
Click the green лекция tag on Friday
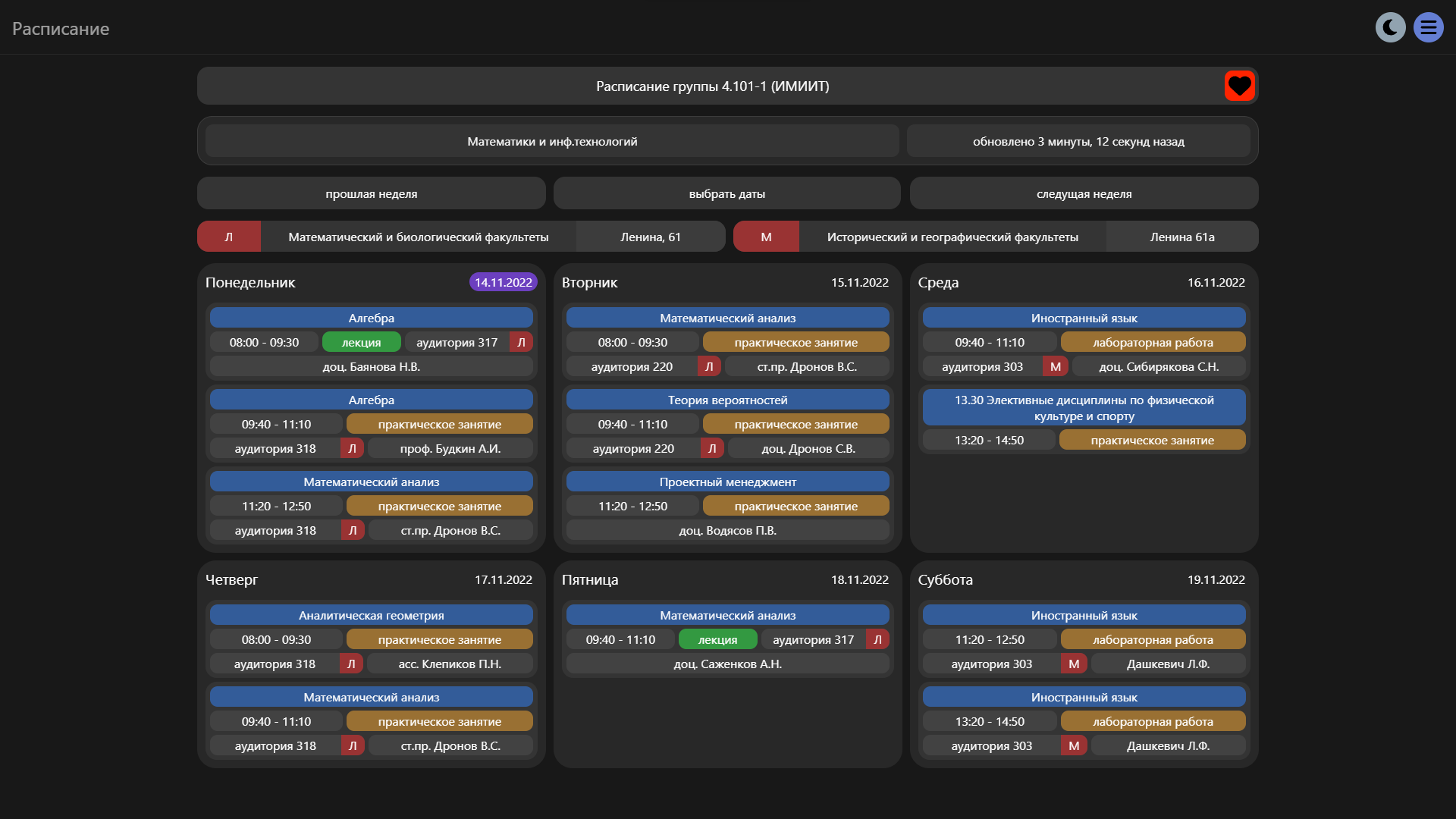[718, 639]
